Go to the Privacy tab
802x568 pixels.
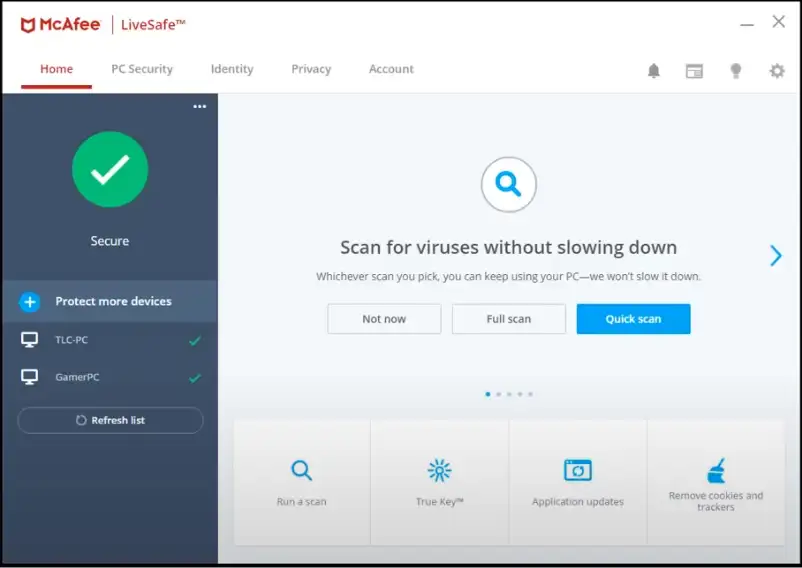(x=311, y=69)
